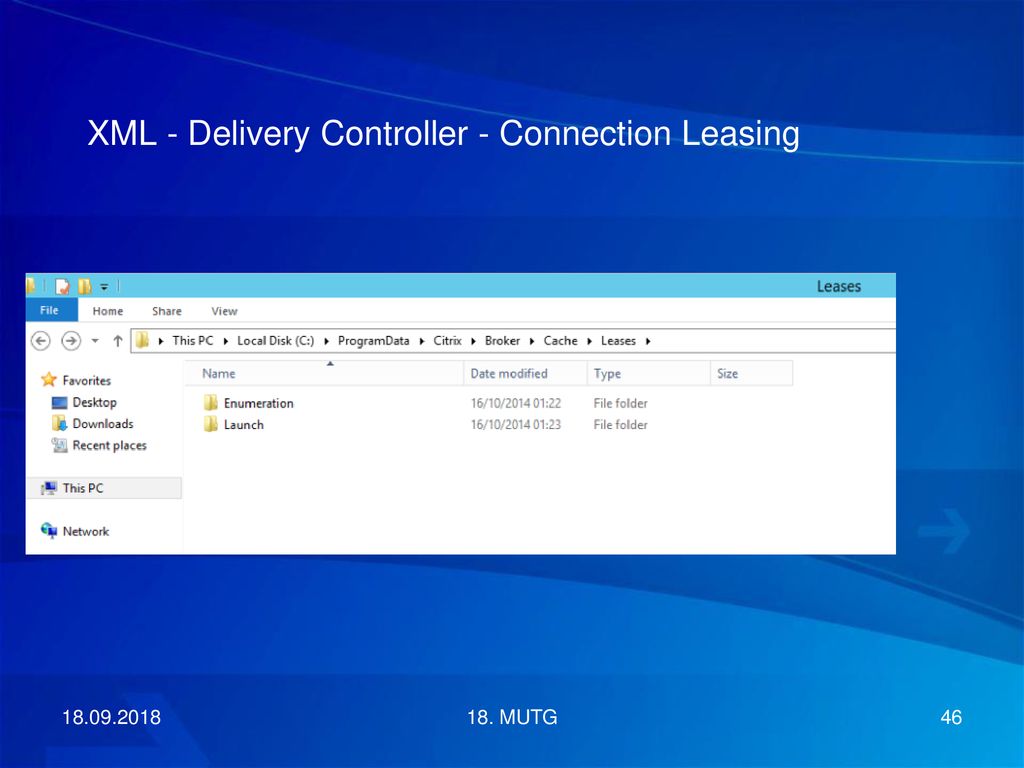Viewport: 1024px width, 768px height.
Task: Select the Launch folder icon
Action: pyautogui.click(x=210, y=424)
